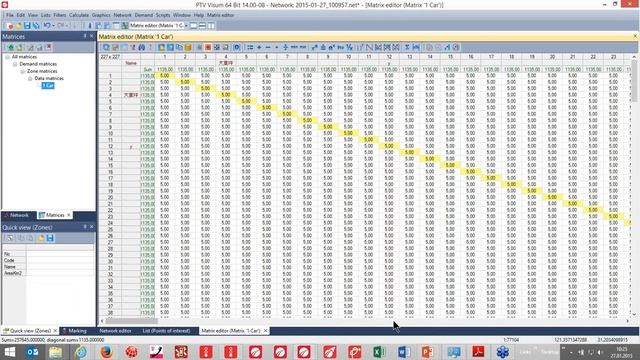Screen dimensions: 640x360
Task: Open the network file folder icon in the toolbar
Action: point(18,26)
